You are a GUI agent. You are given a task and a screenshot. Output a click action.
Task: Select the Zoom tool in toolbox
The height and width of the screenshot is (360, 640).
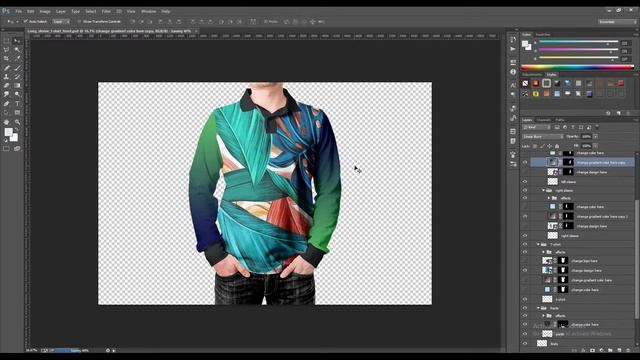17,122
